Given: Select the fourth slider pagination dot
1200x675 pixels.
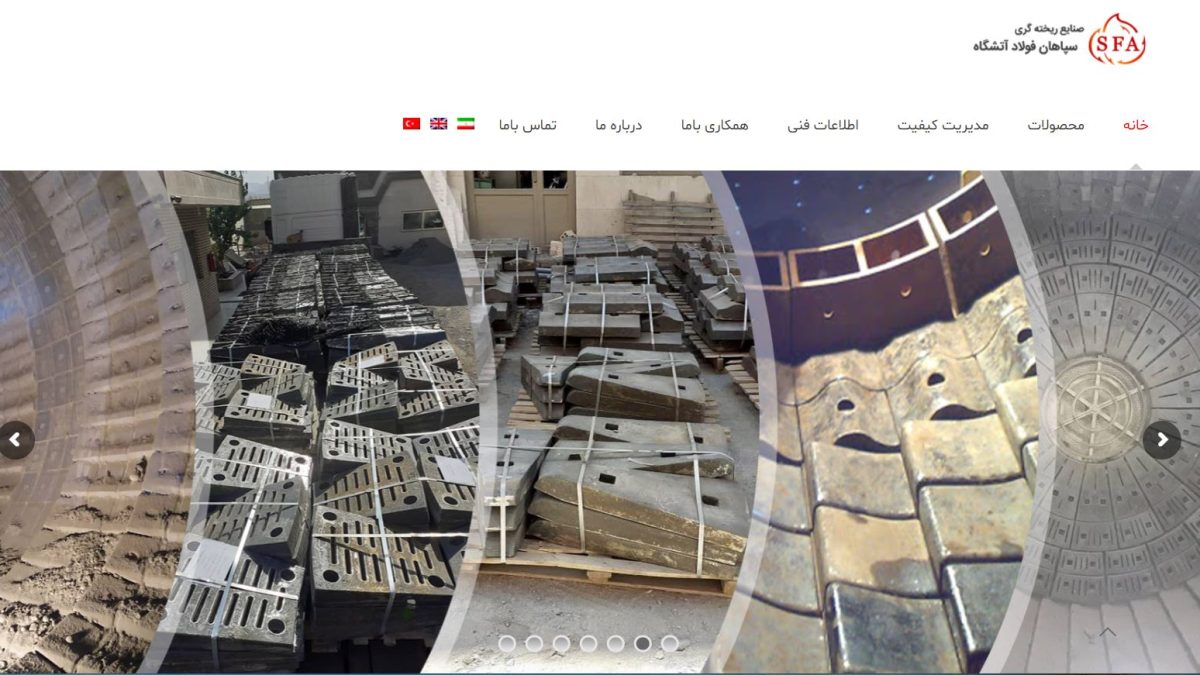Looking at the screenshot, I should pyautogui.click(x=588, y=643).
